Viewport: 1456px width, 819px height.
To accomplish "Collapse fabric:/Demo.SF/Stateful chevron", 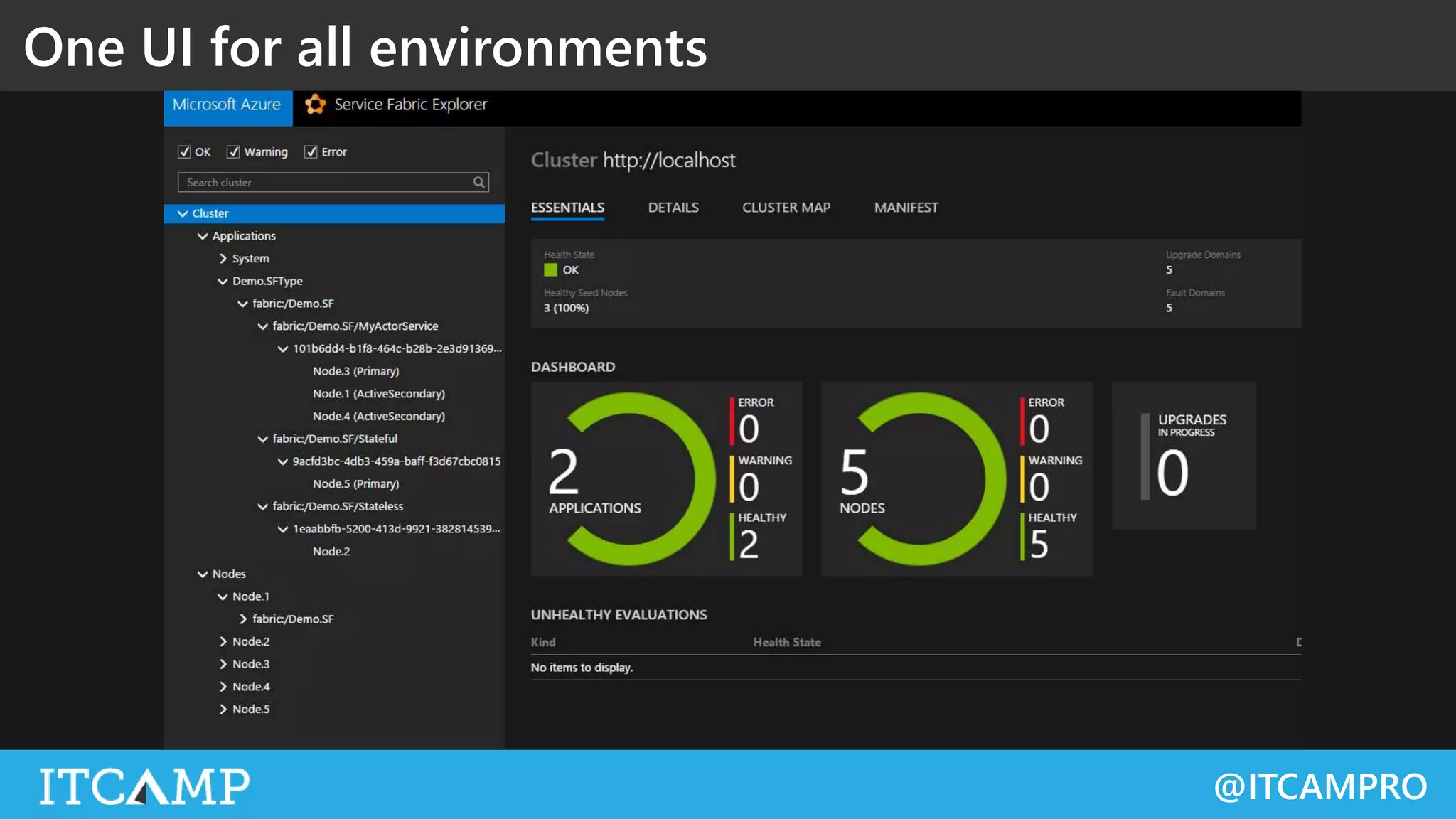I will point(263,439).
